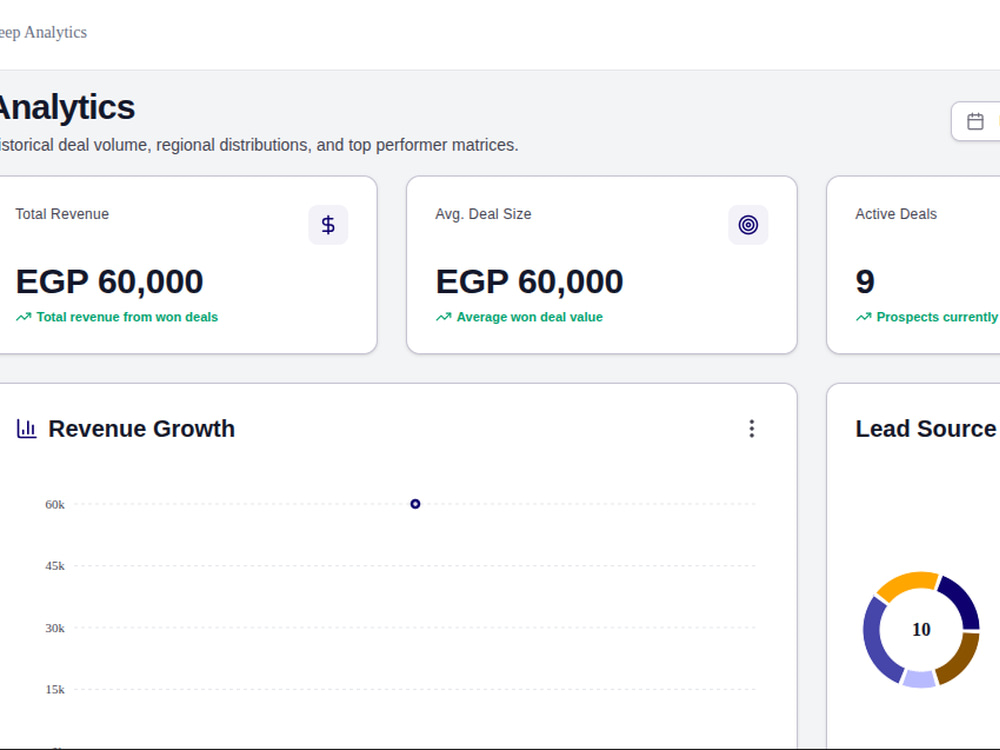Click the donut center total 10

(921, 629)
